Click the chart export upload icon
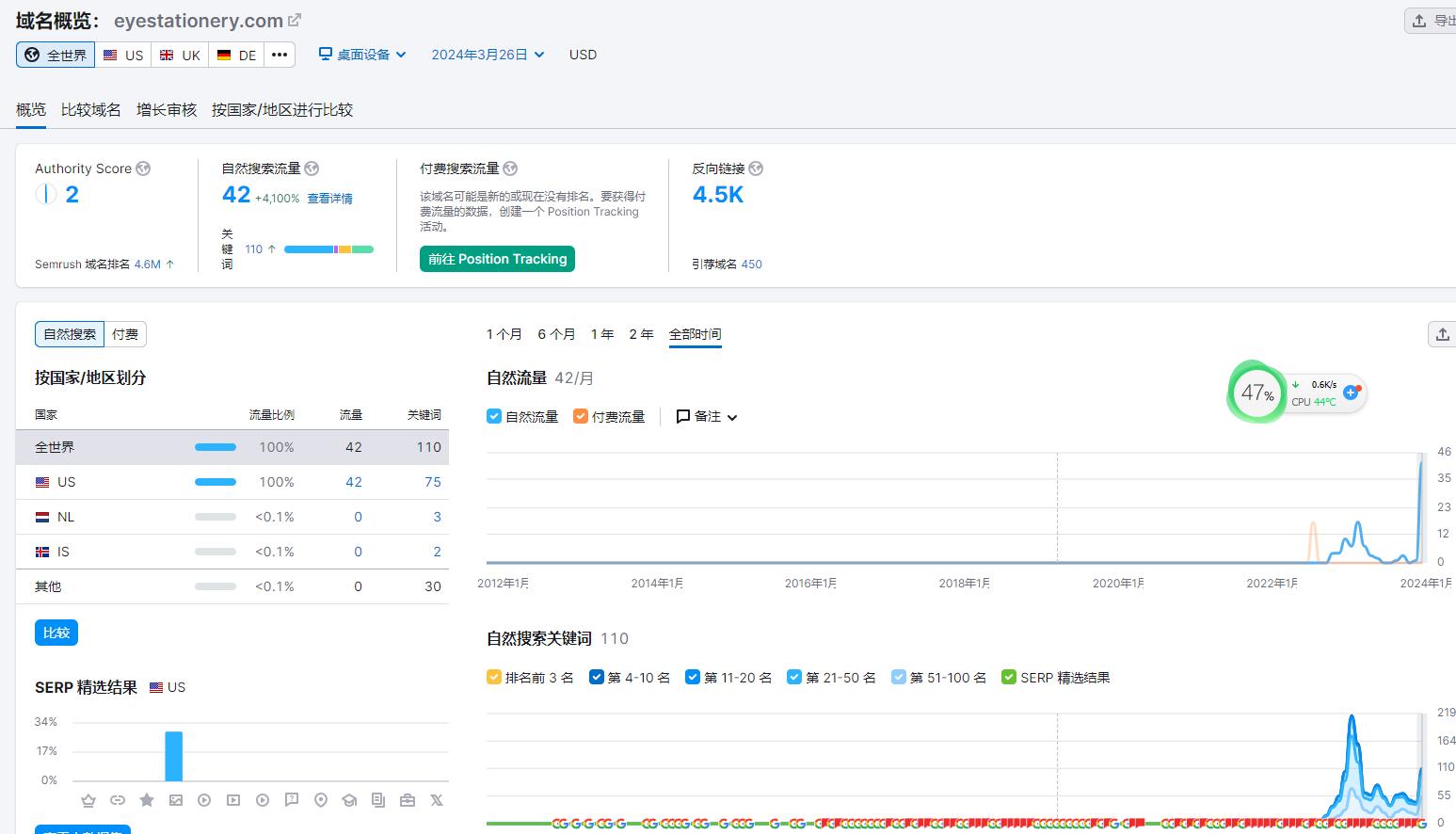This screenshot has width=1456, height=834. (x=1442, y=334)
